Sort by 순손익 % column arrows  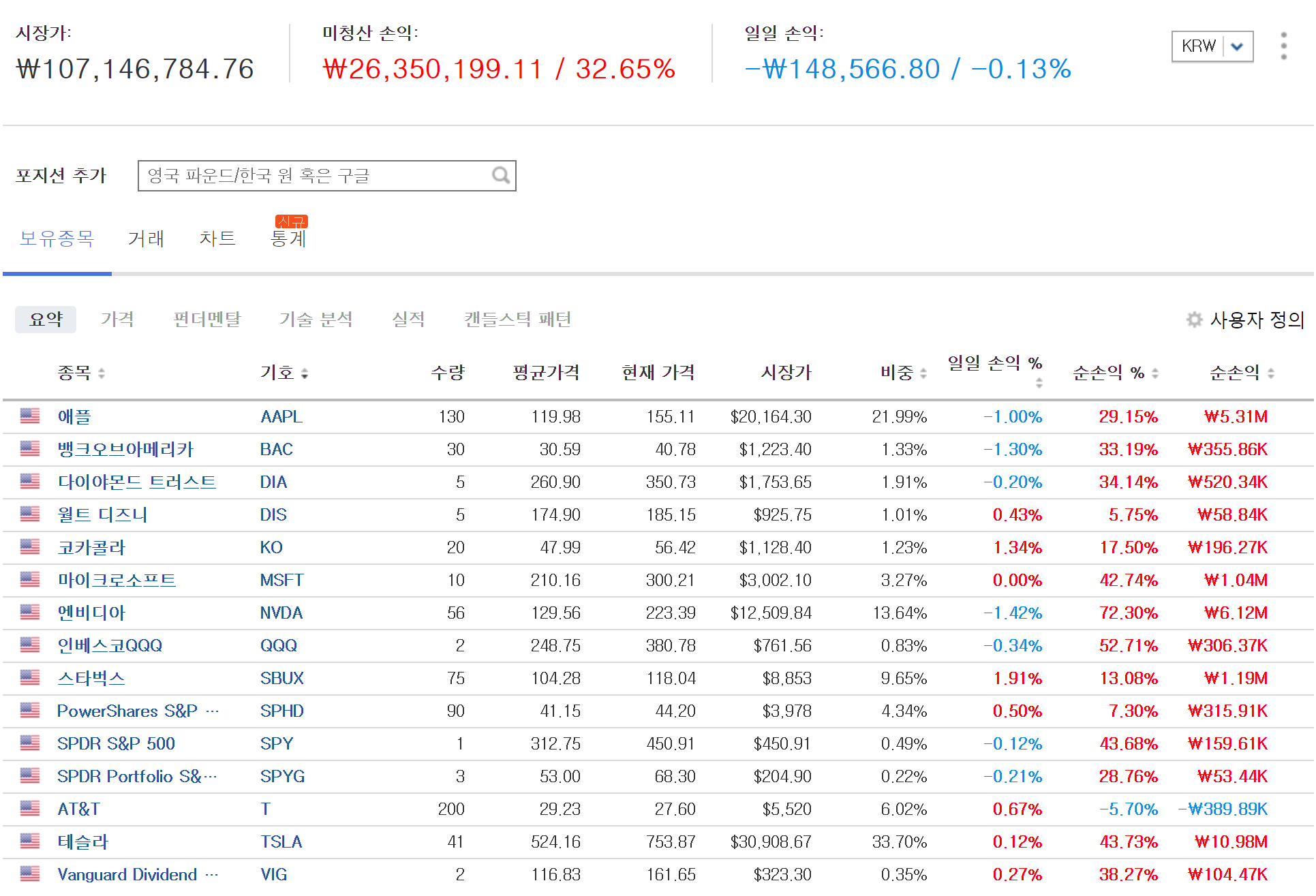(1155, 373)
